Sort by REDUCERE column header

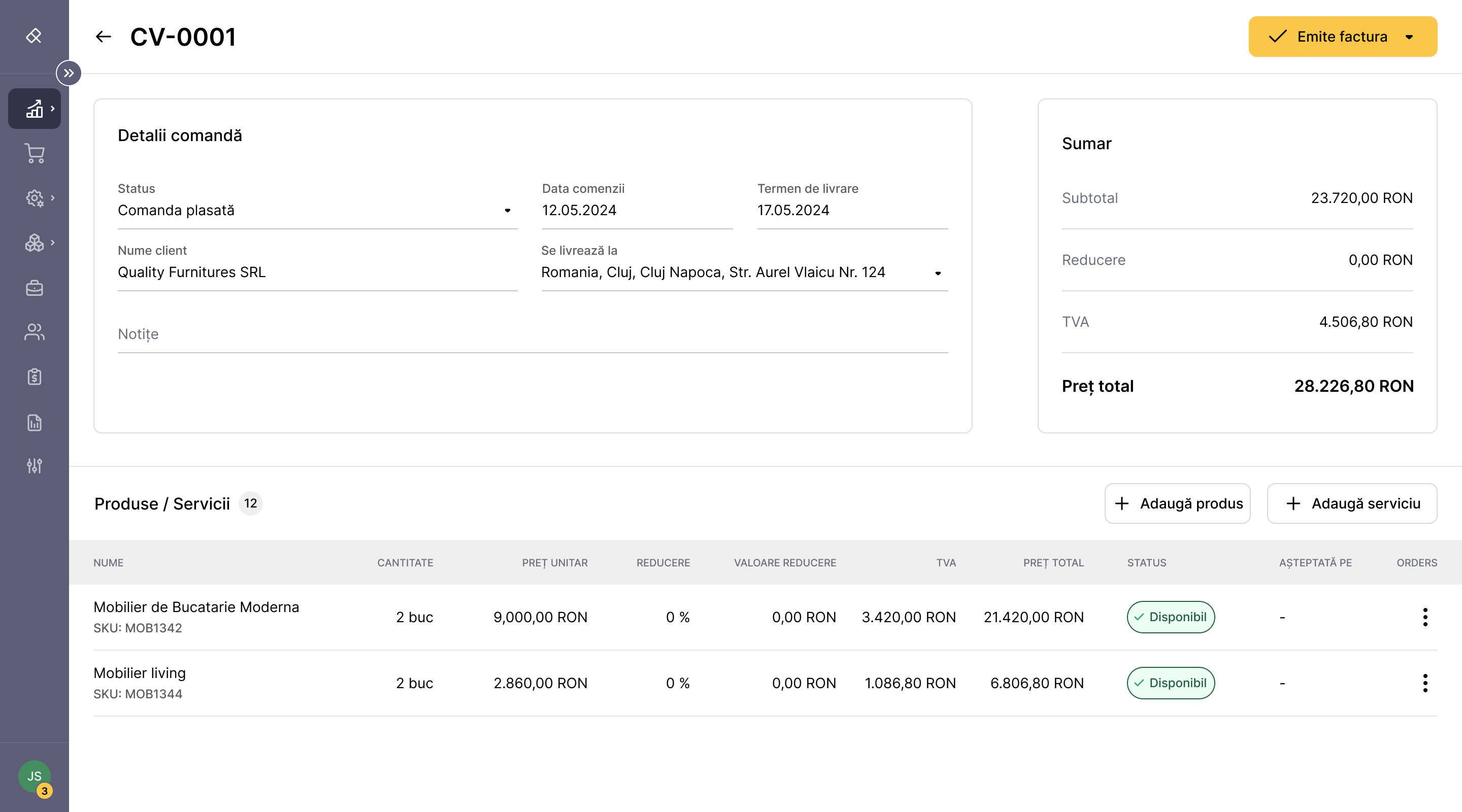point(663,563)
